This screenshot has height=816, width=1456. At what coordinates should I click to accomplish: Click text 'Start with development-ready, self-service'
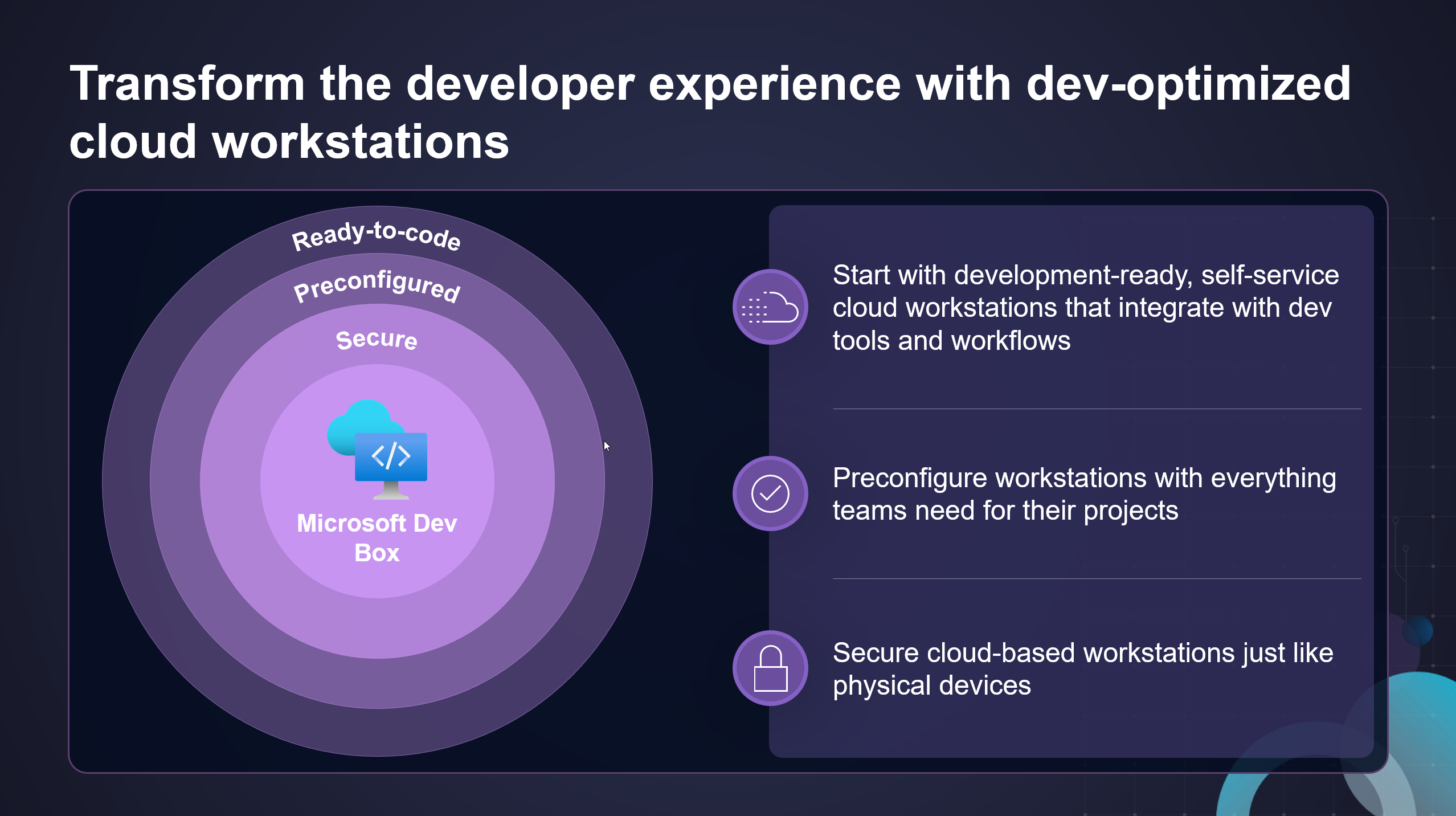click(1086, 275)
